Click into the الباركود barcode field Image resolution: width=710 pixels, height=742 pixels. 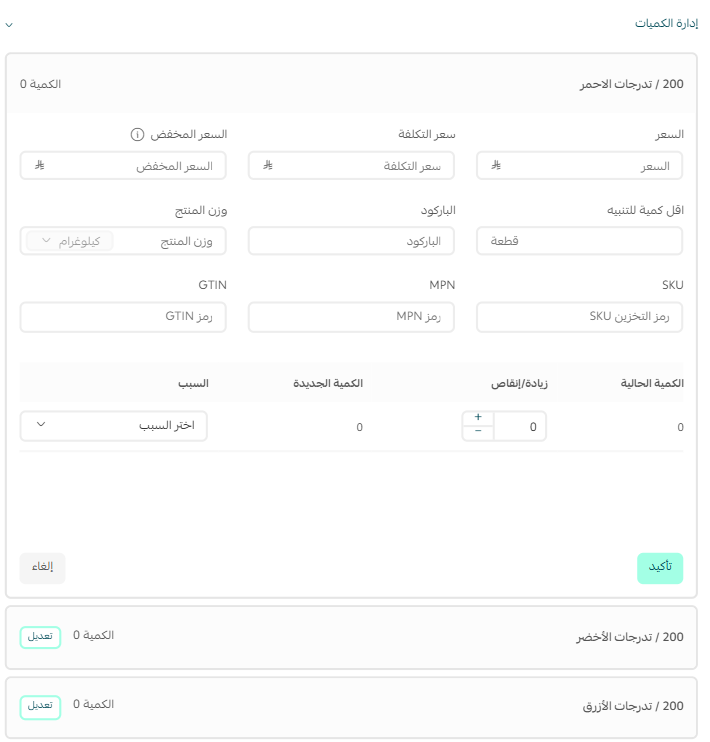point(351,241)
